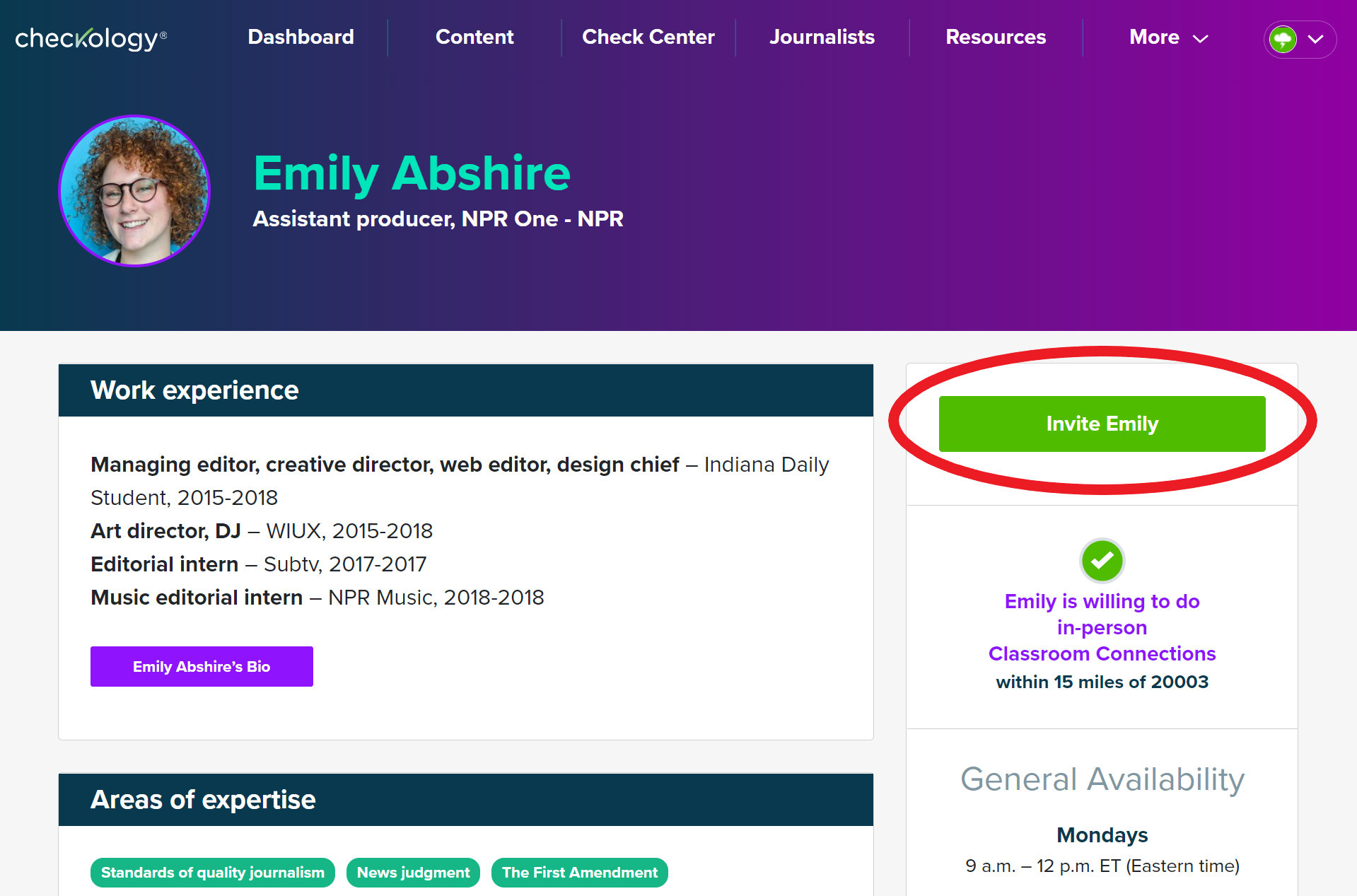
Task: Choose The First Amendment tag
Action: pos(579,873)
